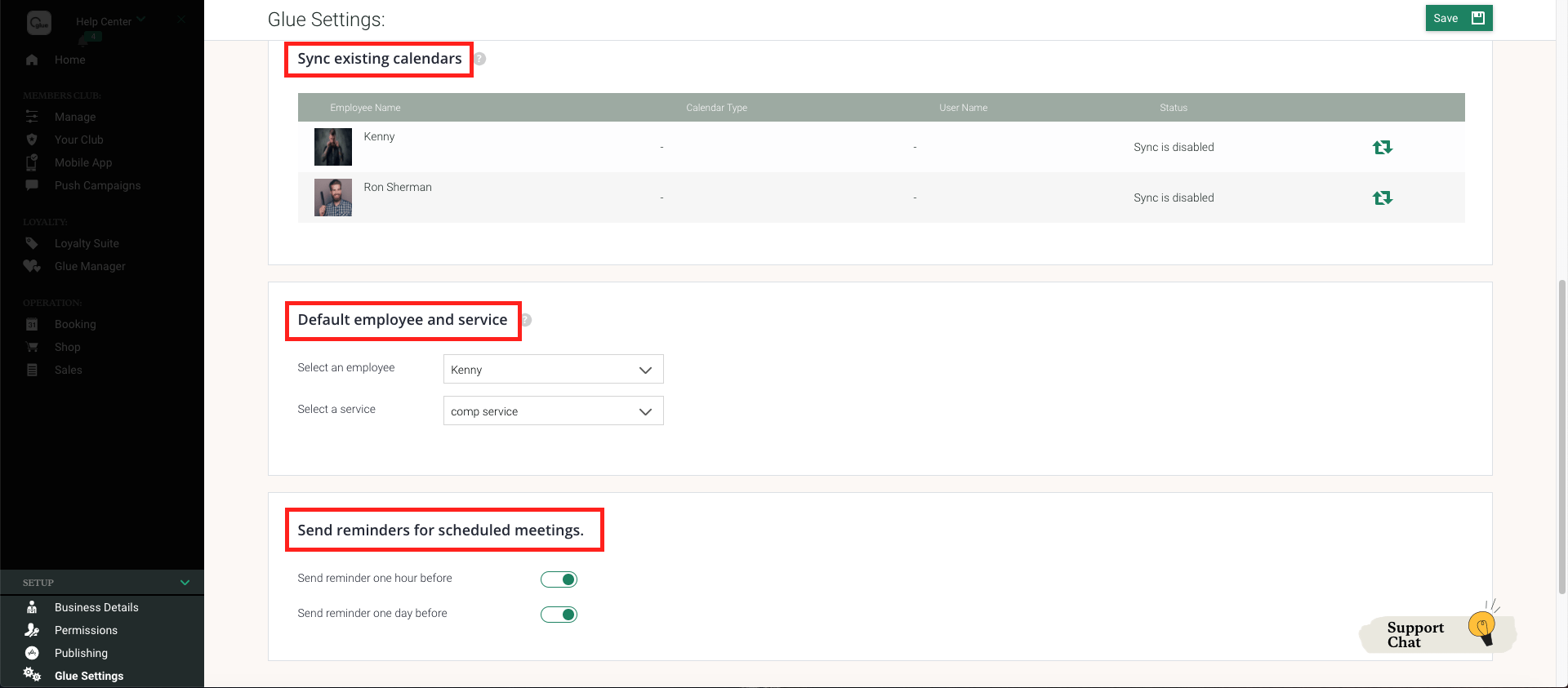Click Kenny's profile photo
Image resolution: width=1568 pixels, height=688 pixels.
click(x=333, y=147)
